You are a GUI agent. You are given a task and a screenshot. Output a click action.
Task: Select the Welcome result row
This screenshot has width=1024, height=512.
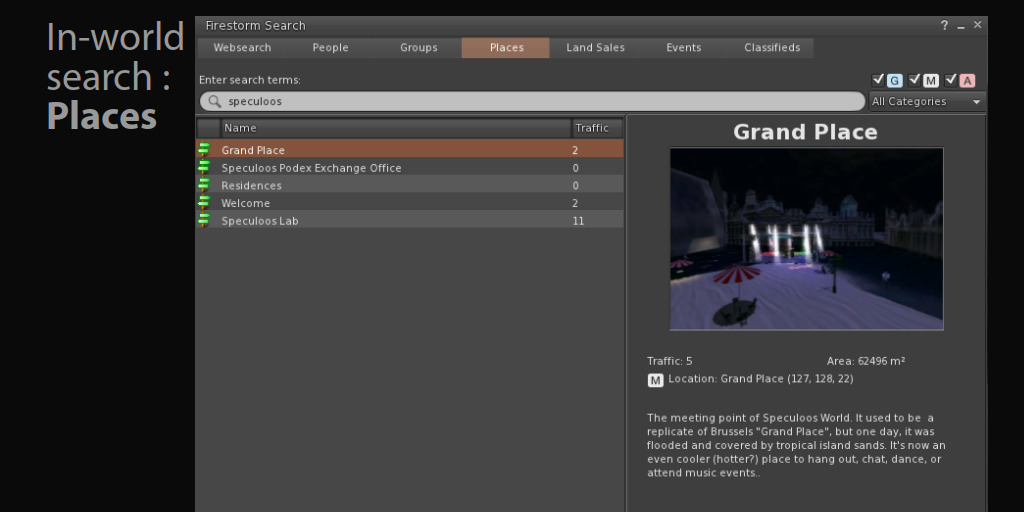pos(410,202)
